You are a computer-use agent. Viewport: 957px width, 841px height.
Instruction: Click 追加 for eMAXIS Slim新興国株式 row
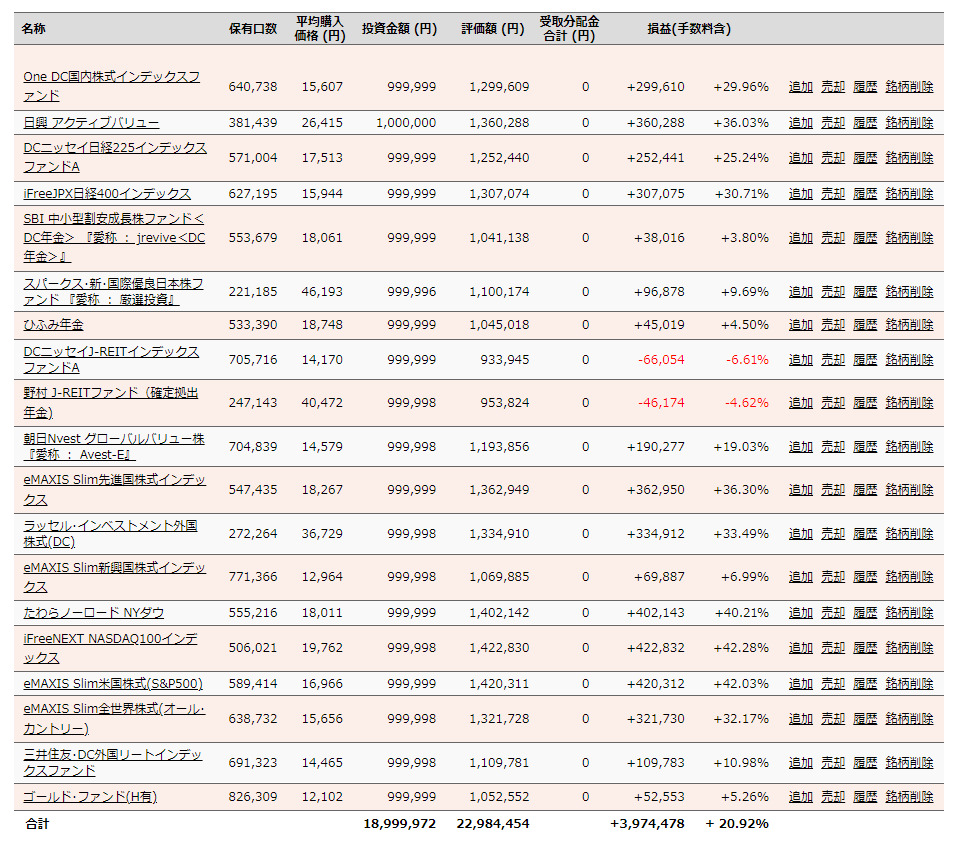pyautogui.click(x=800, y=577)
